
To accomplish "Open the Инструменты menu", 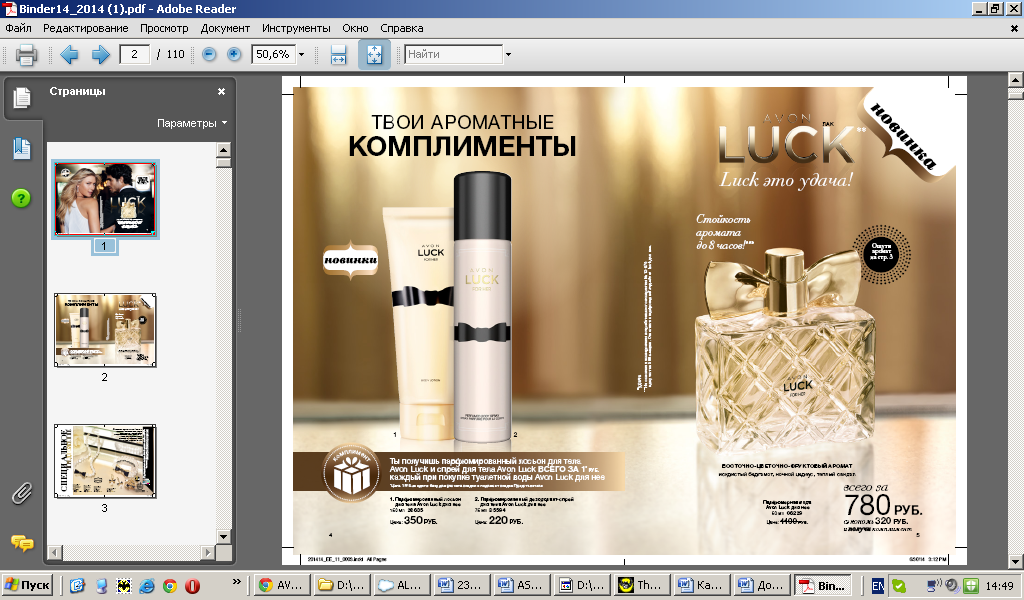I will click(296, 28).
